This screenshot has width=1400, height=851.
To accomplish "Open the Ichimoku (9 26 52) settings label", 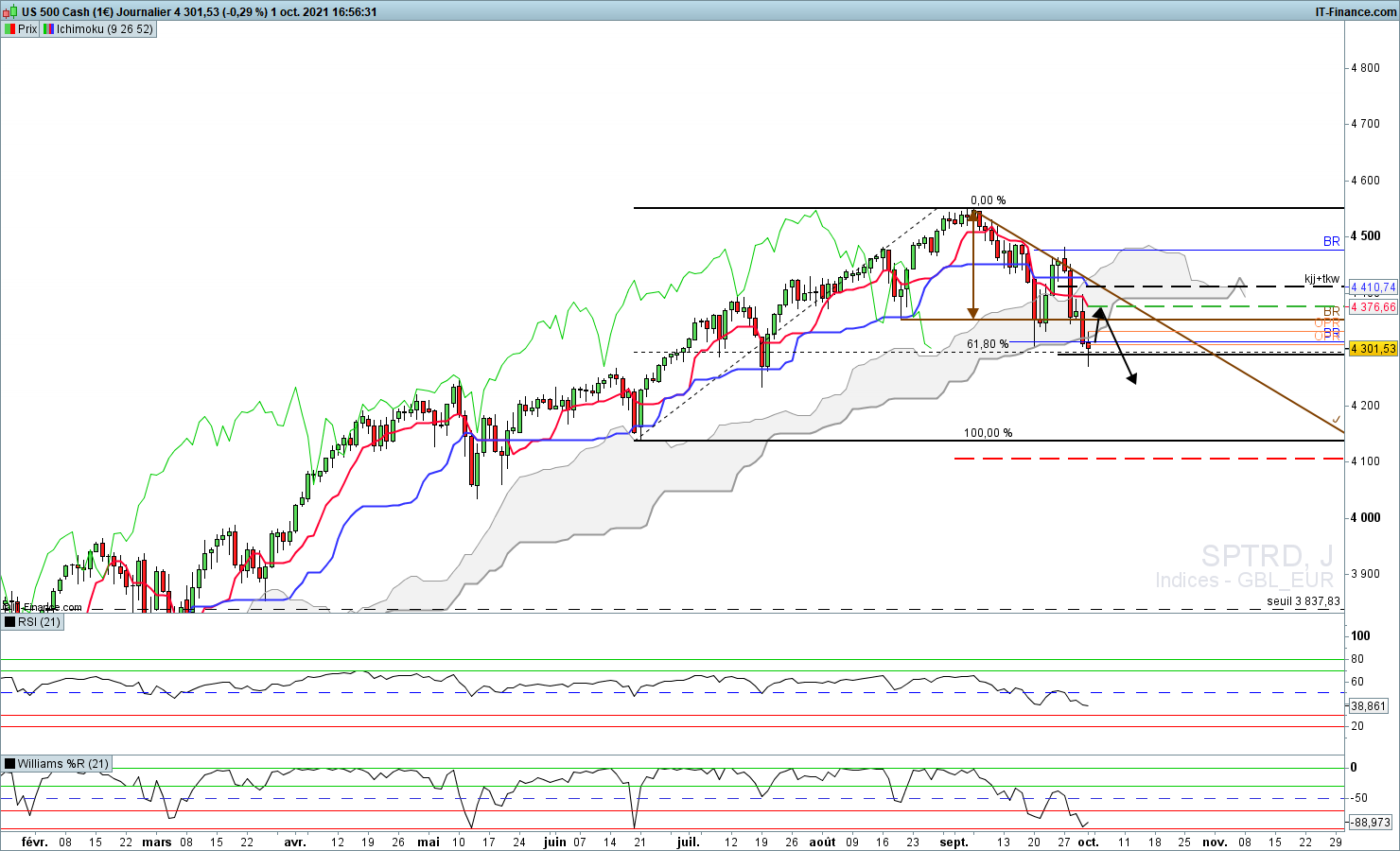I will (104, 29).
